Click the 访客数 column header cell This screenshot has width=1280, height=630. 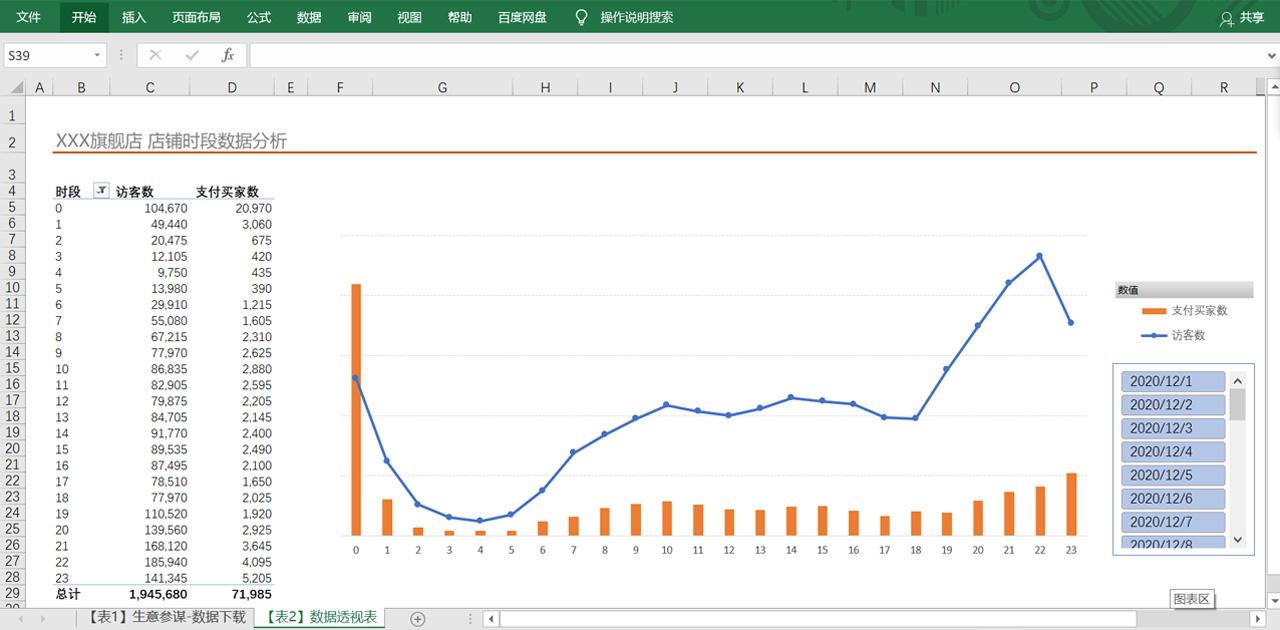tap(150, 191)
